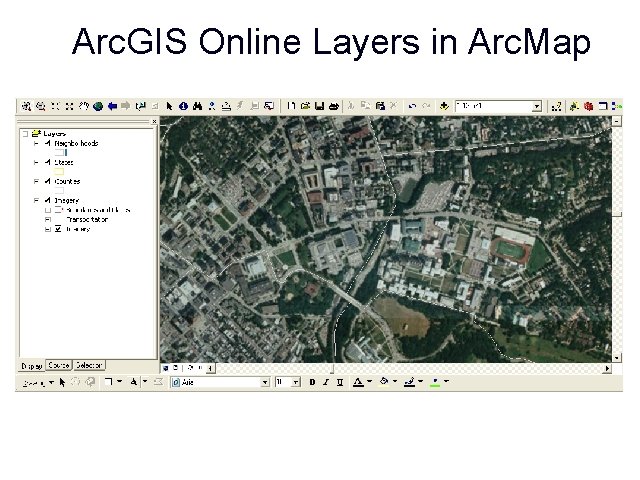The height and width of the screenshot is (480, 640).
Task: Click the Fixed Zoom In button
Action: pos(55,107)
